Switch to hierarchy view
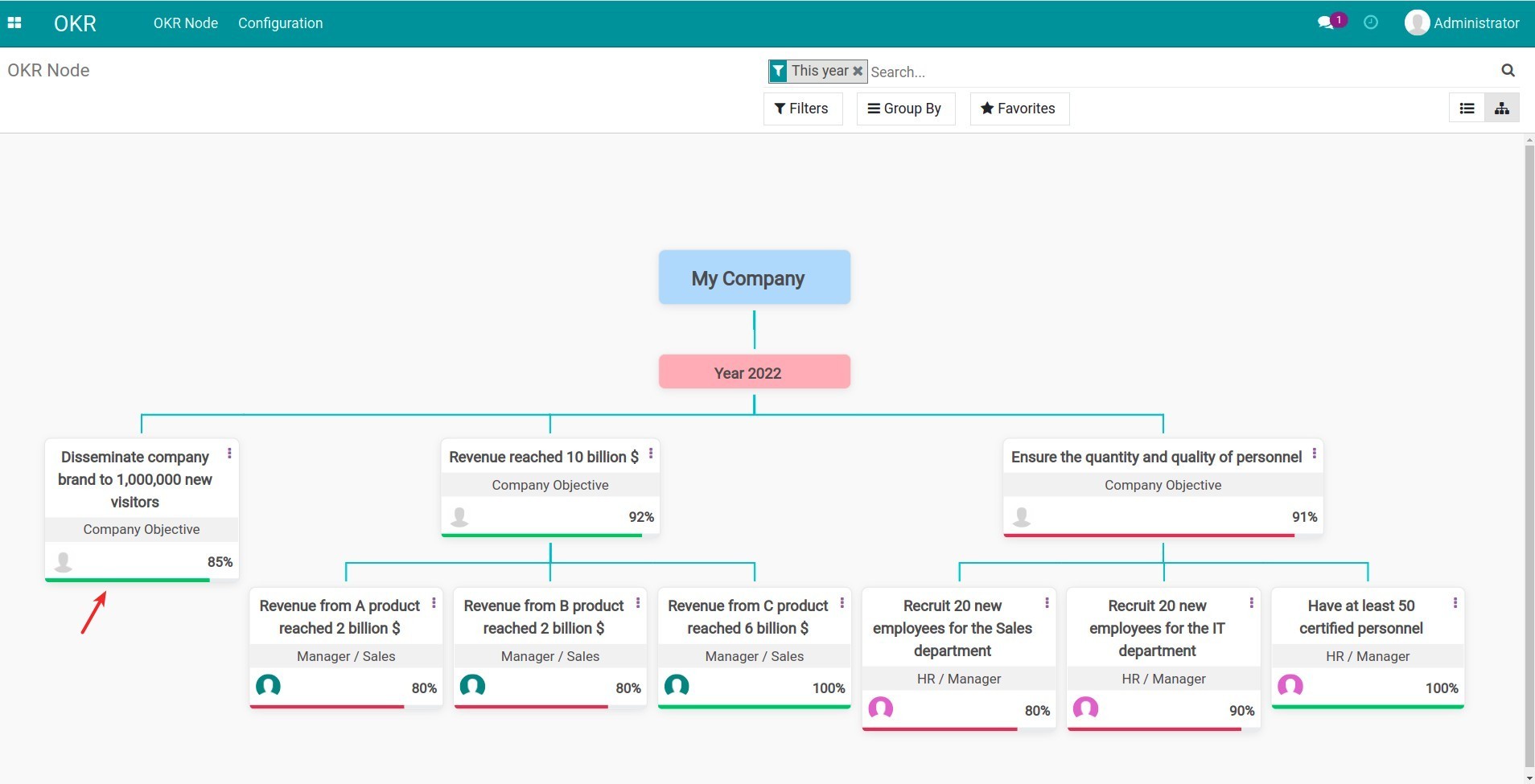Screen dimensions: 1535x784 tap(1502, 107)
